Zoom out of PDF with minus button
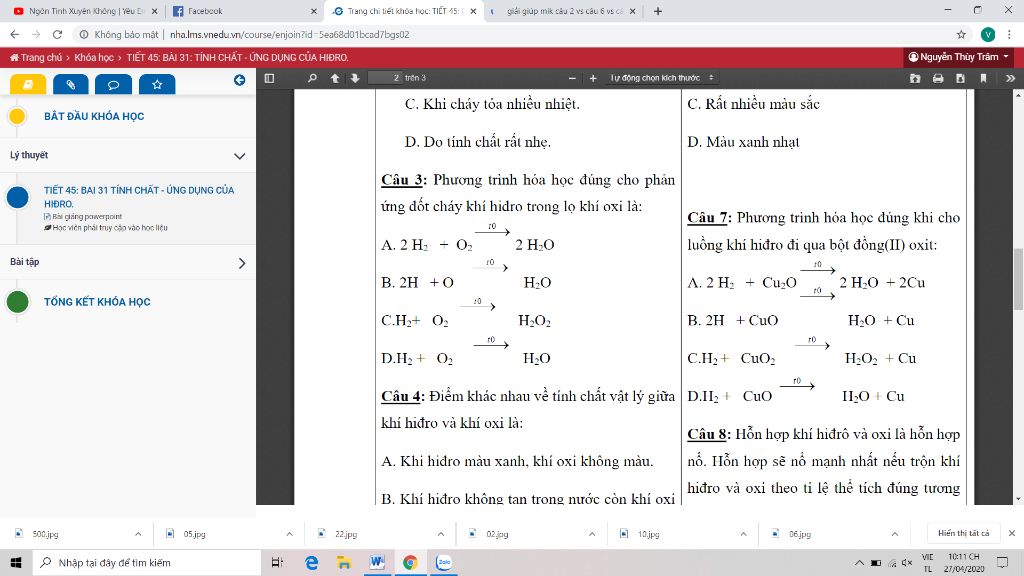The width and height of the screenshot is (1024, 576). (x=572, y=78)
